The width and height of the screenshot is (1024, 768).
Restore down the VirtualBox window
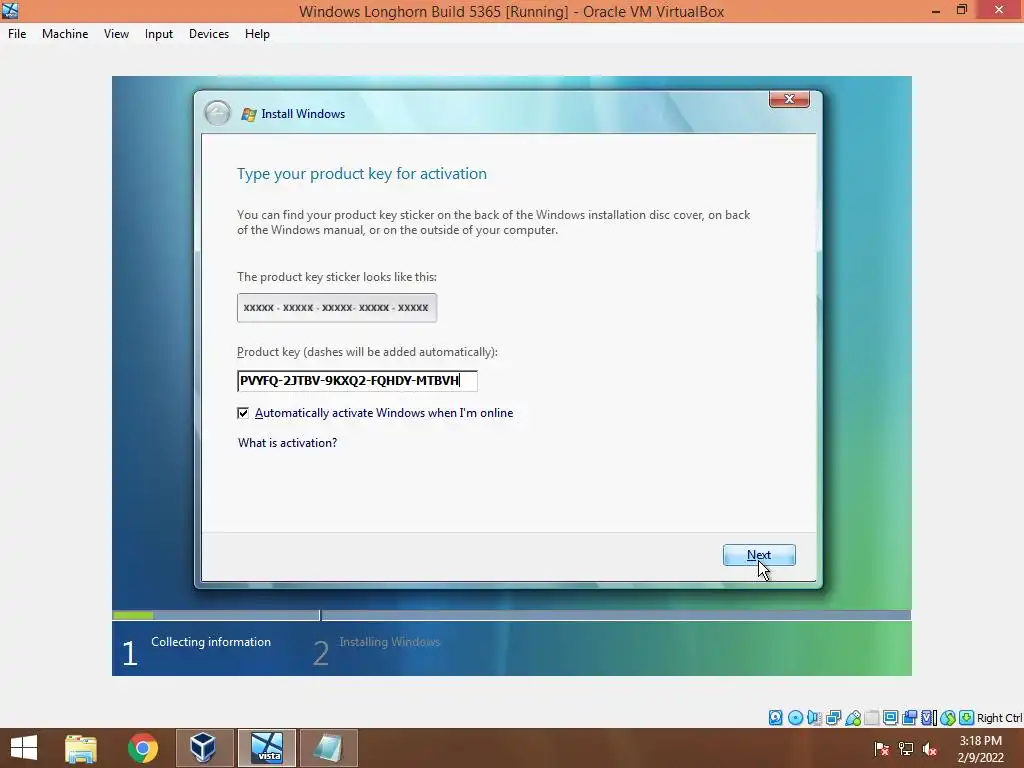[x=962, y=10]
